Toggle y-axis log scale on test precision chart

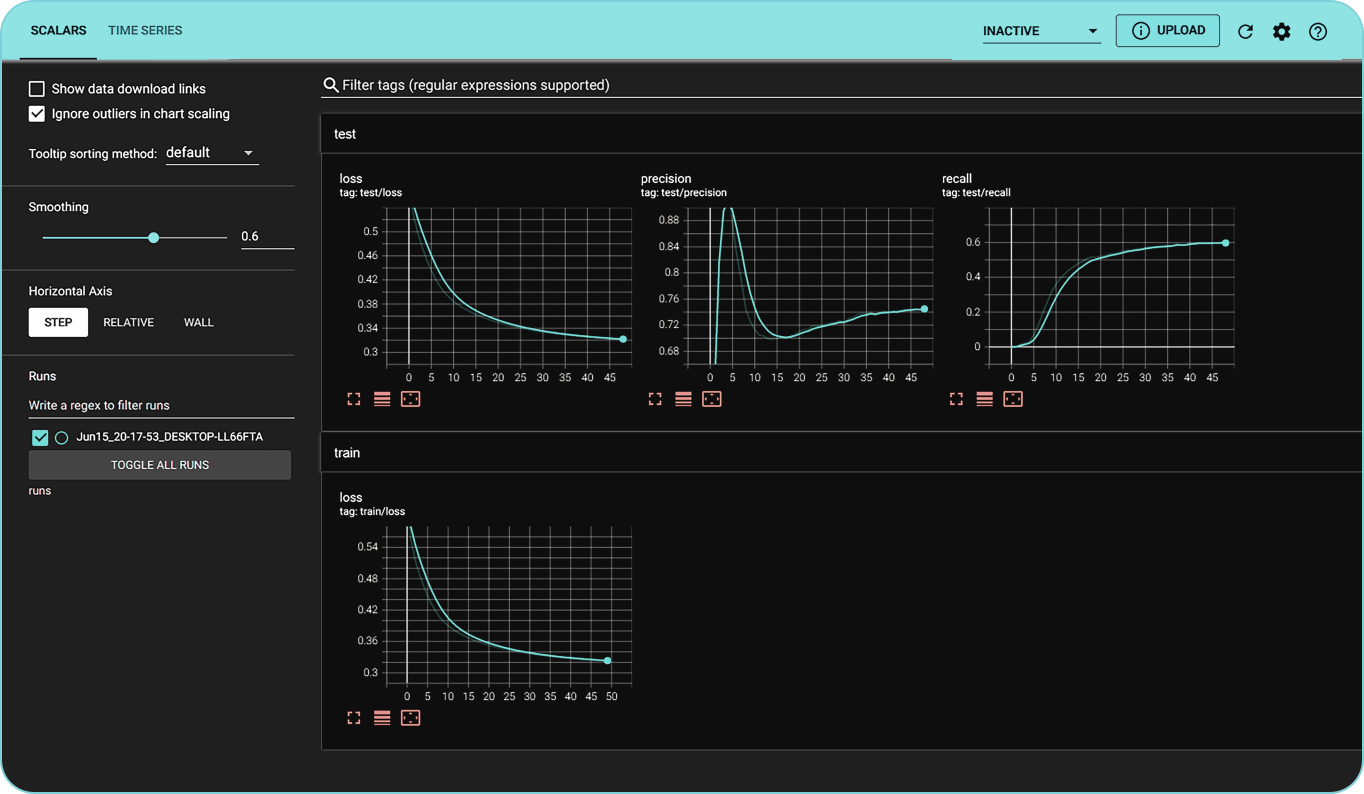(683, 399)
